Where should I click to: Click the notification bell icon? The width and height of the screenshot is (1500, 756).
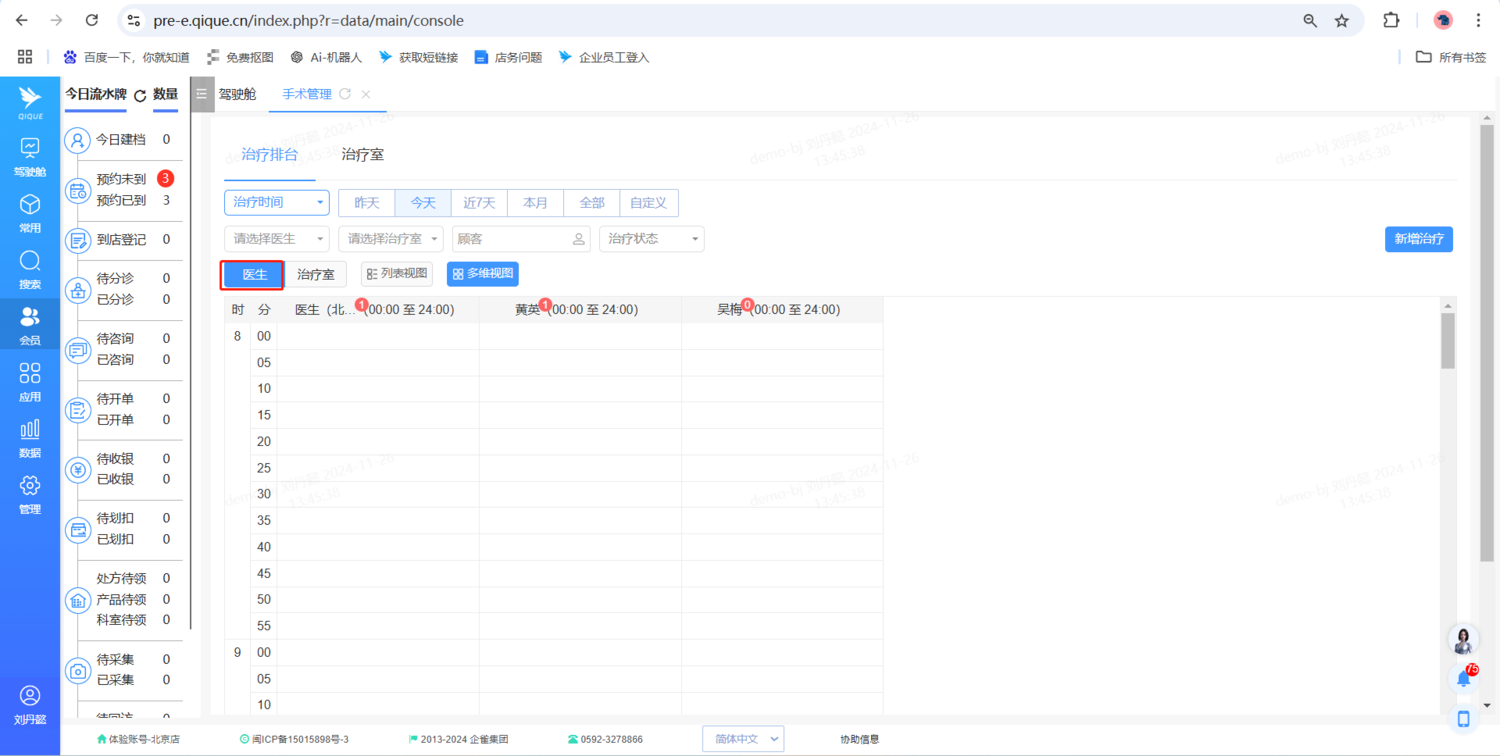pyautogui.click(x=1463, y=679)
